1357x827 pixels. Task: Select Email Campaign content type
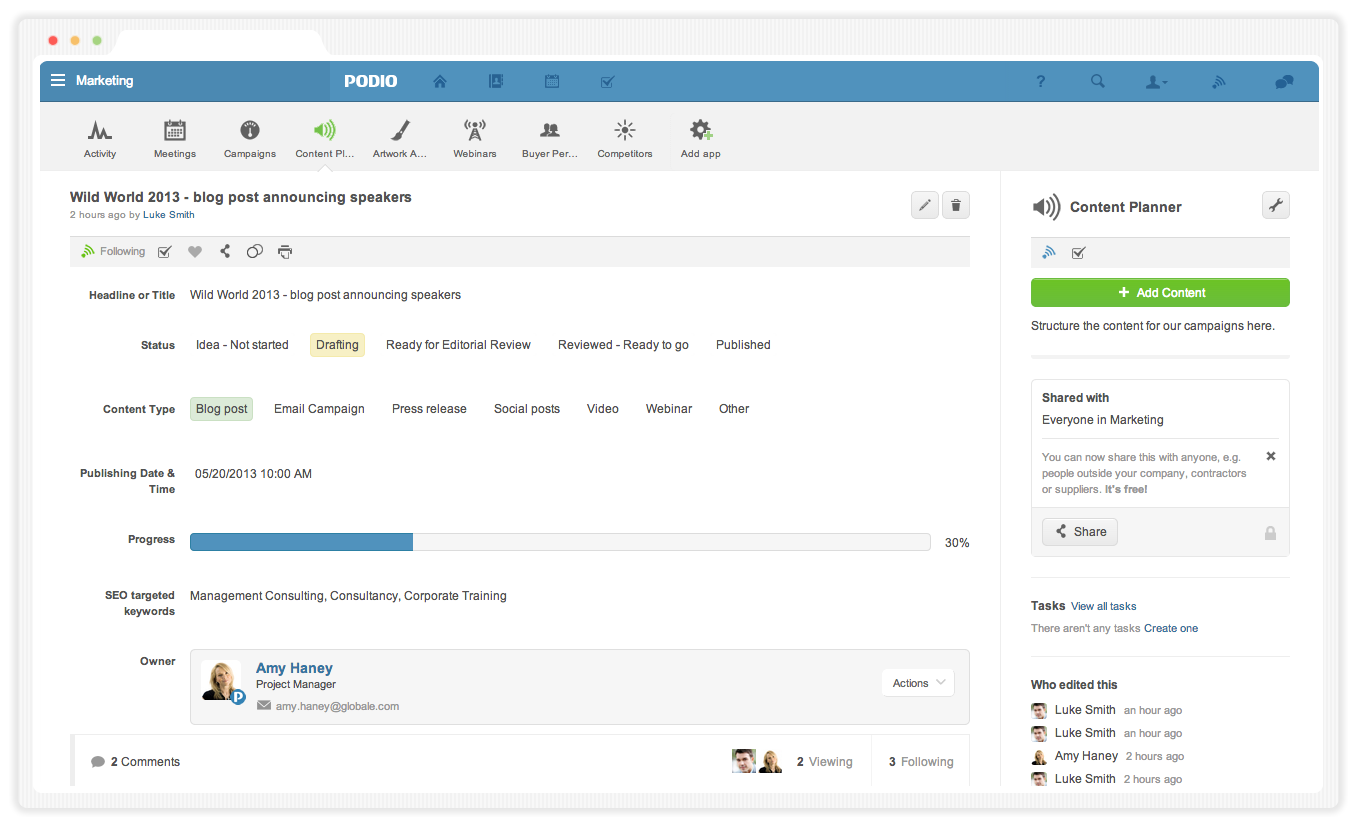(319, 409)
